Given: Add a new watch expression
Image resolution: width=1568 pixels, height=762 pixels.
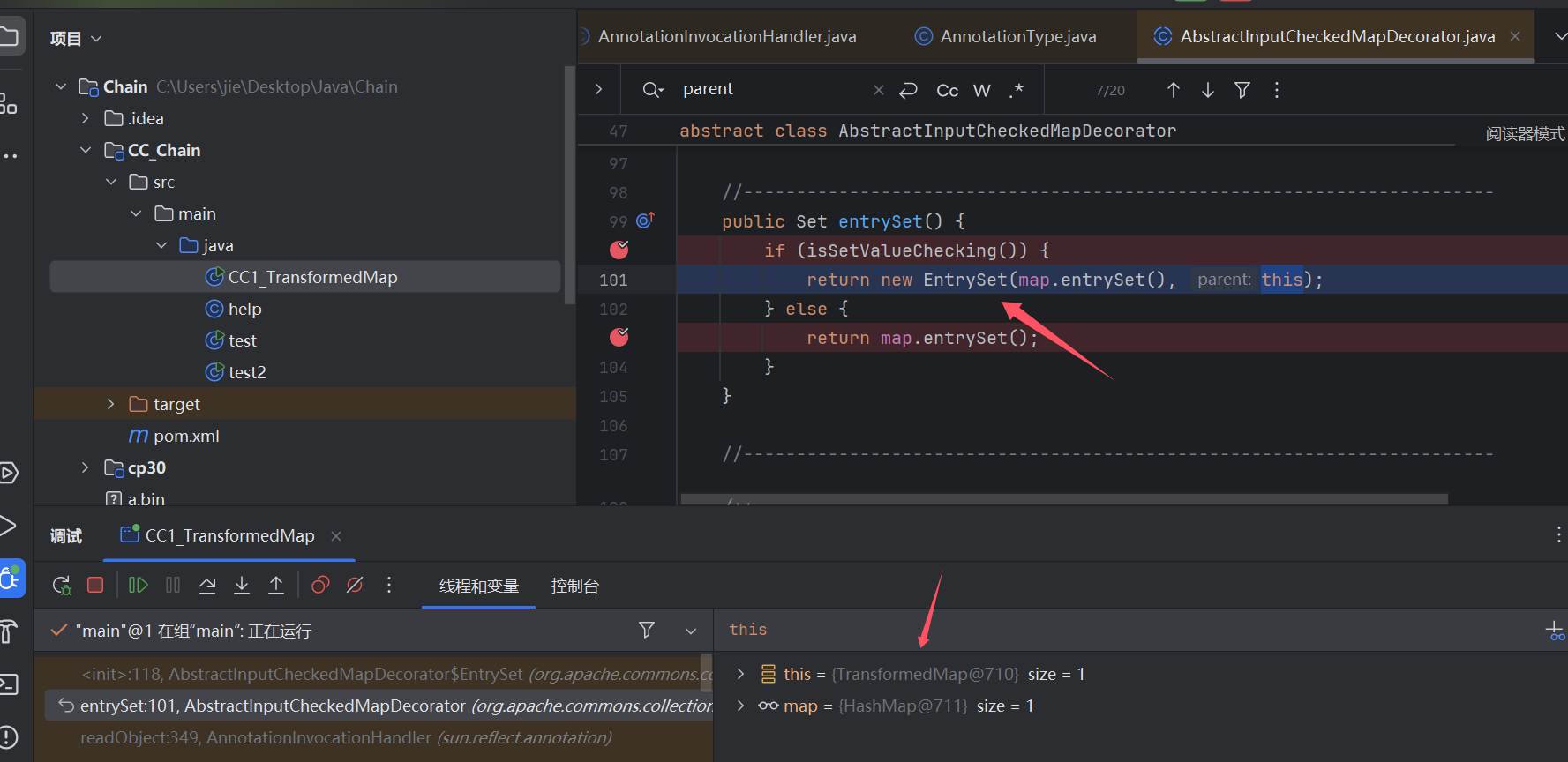Looking at the screenshot, I should (1556, 631).
